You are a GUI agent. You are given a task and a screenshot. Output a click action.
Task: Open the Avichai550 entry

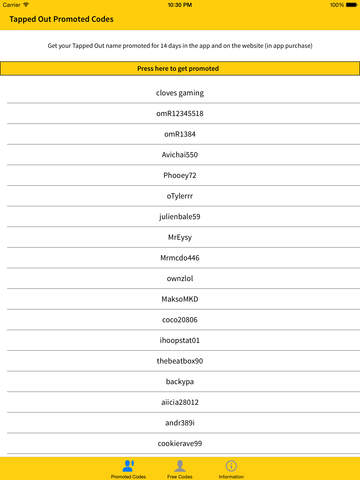coord(180,155)
